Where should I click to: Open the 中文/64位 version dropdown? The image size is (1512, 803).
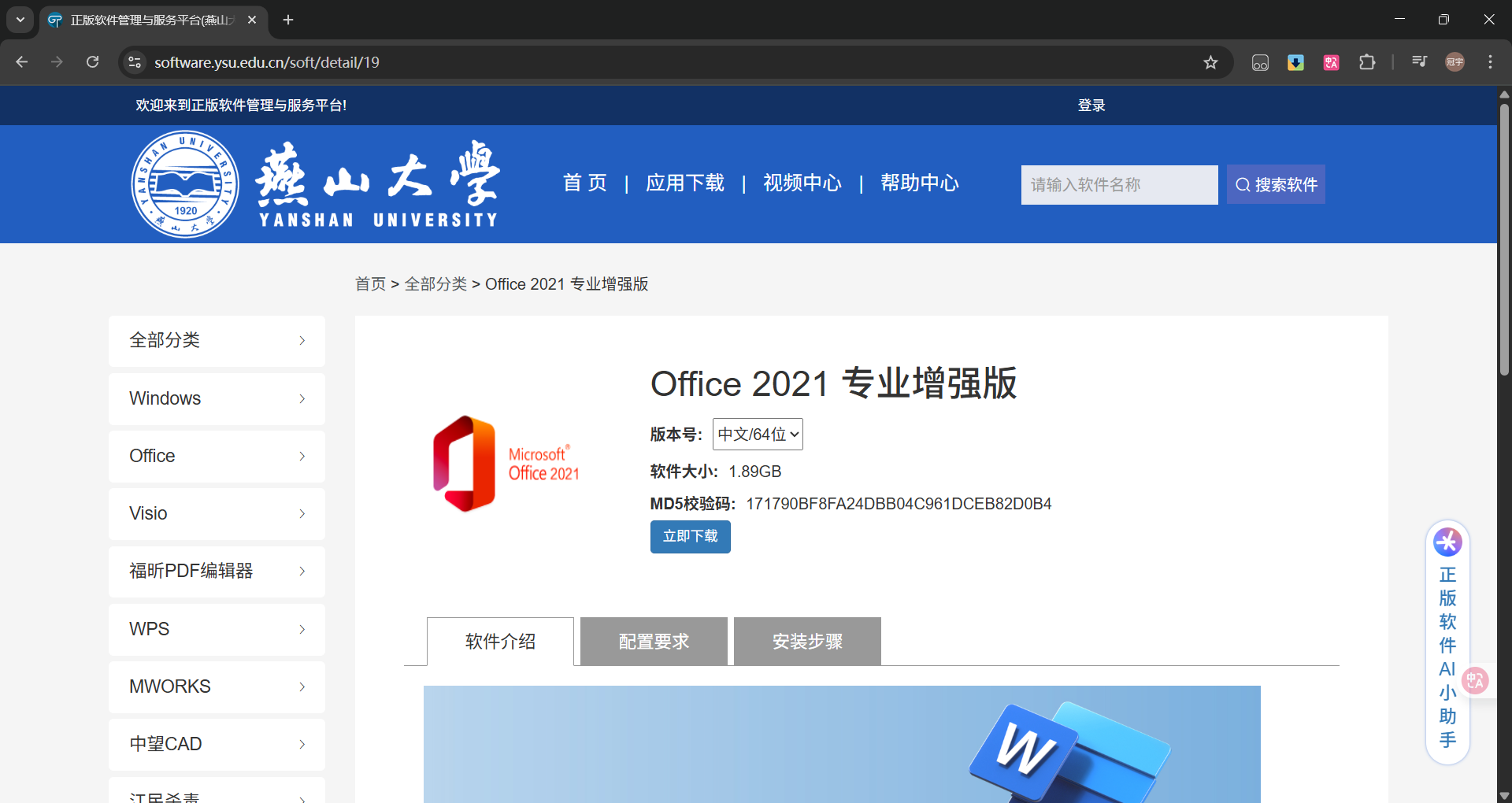[757, 434]
